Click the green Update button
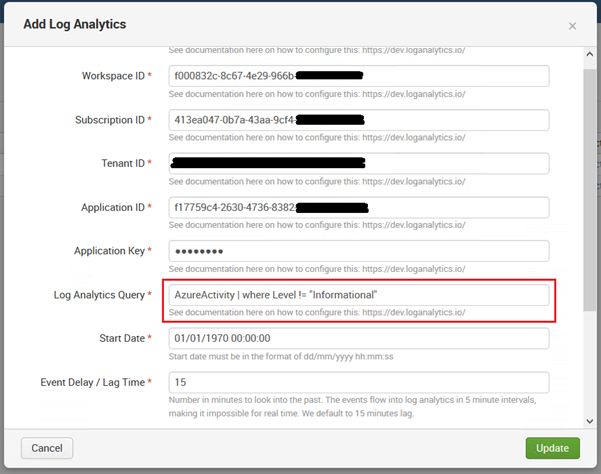The height and width of the screenshot is (474, 601). [x=552, y=447]
